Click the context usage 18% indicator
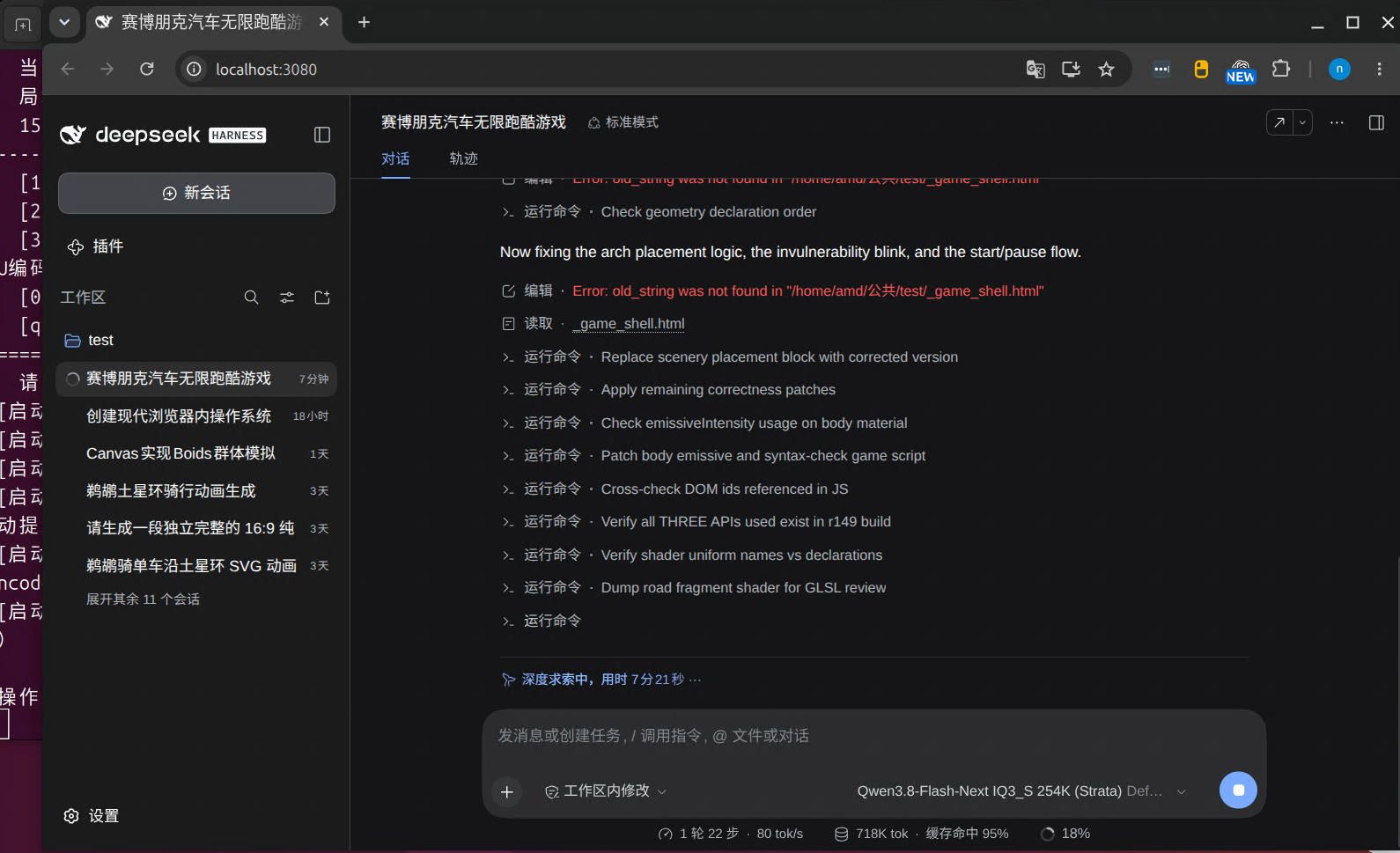The image size is (1400, 853). (x=1065, y=834)
